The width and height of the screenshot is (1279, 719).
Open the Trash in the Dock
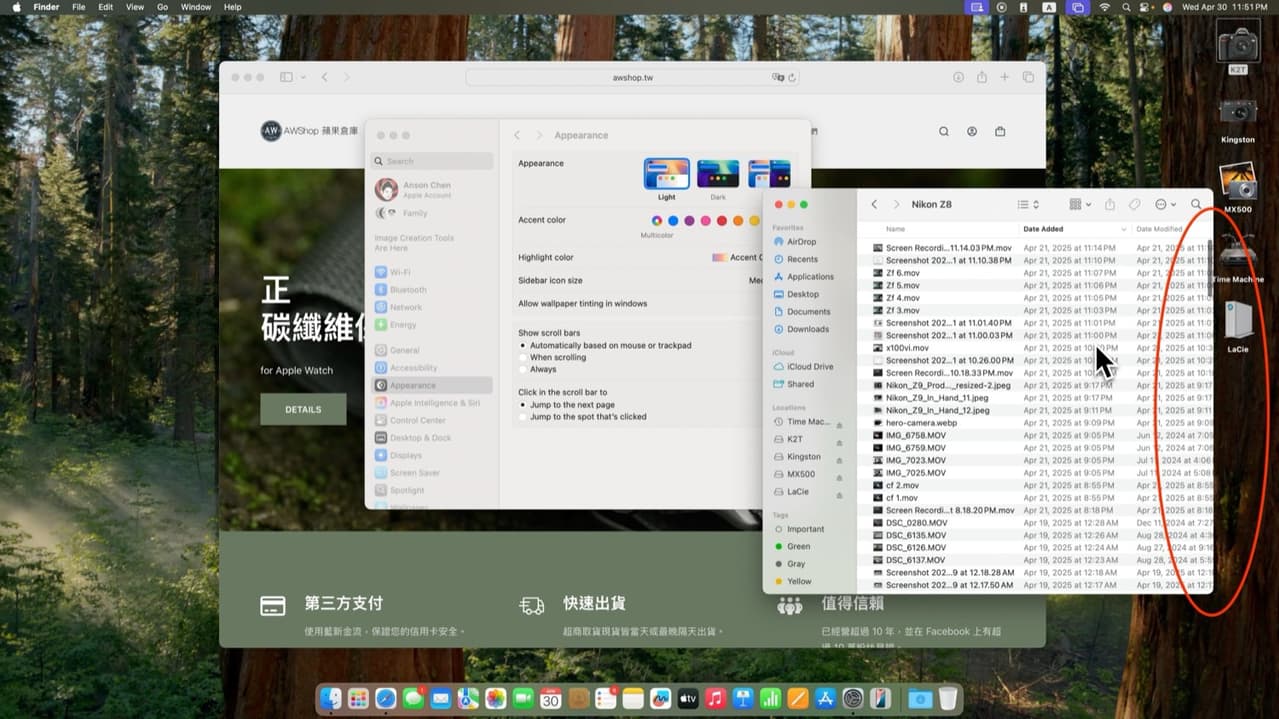click(x=948, y=698)
